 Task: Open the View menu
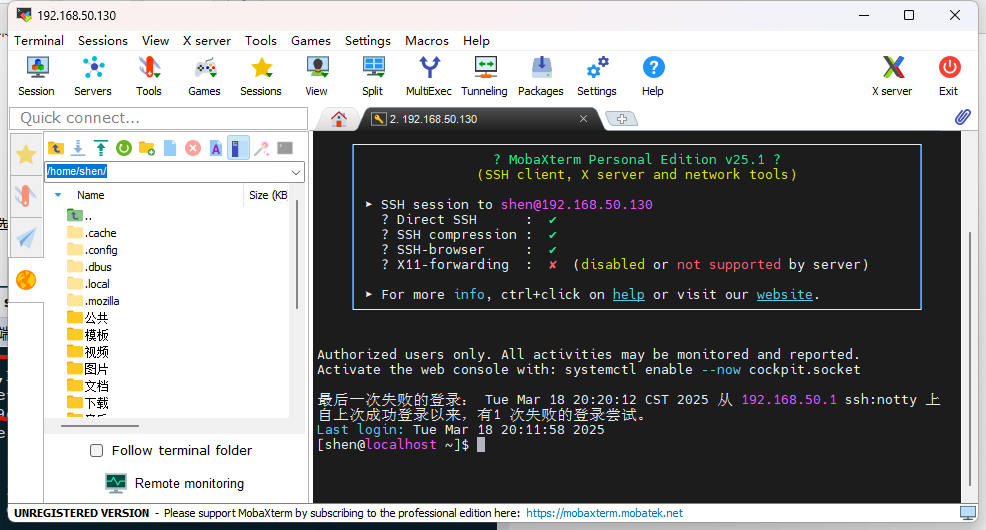tap(155, 41)
